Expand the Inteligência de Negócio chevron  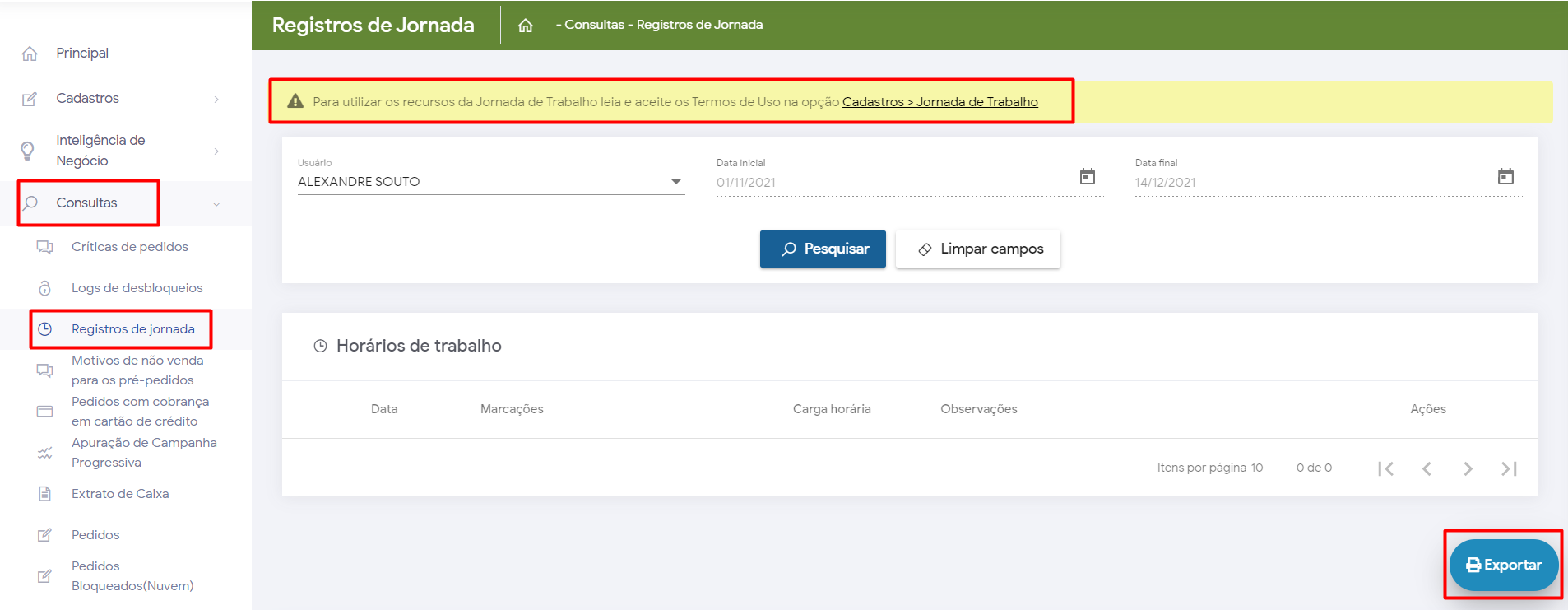(x=216, y=151)
